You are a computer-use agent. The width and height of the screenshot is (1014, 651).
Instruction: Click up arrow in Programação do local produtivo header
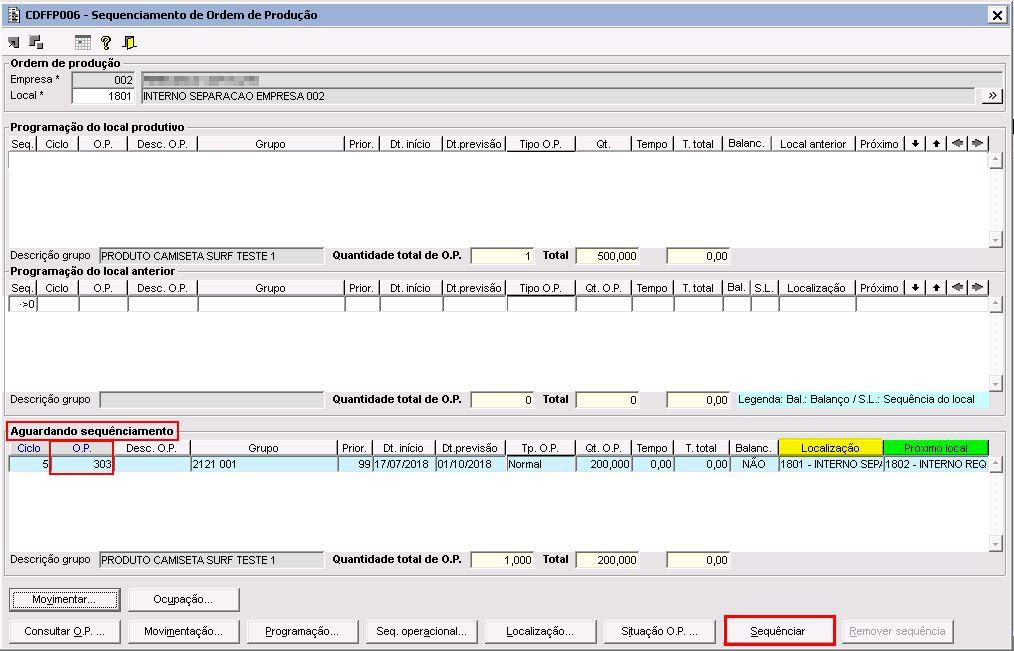coord(936,144)
